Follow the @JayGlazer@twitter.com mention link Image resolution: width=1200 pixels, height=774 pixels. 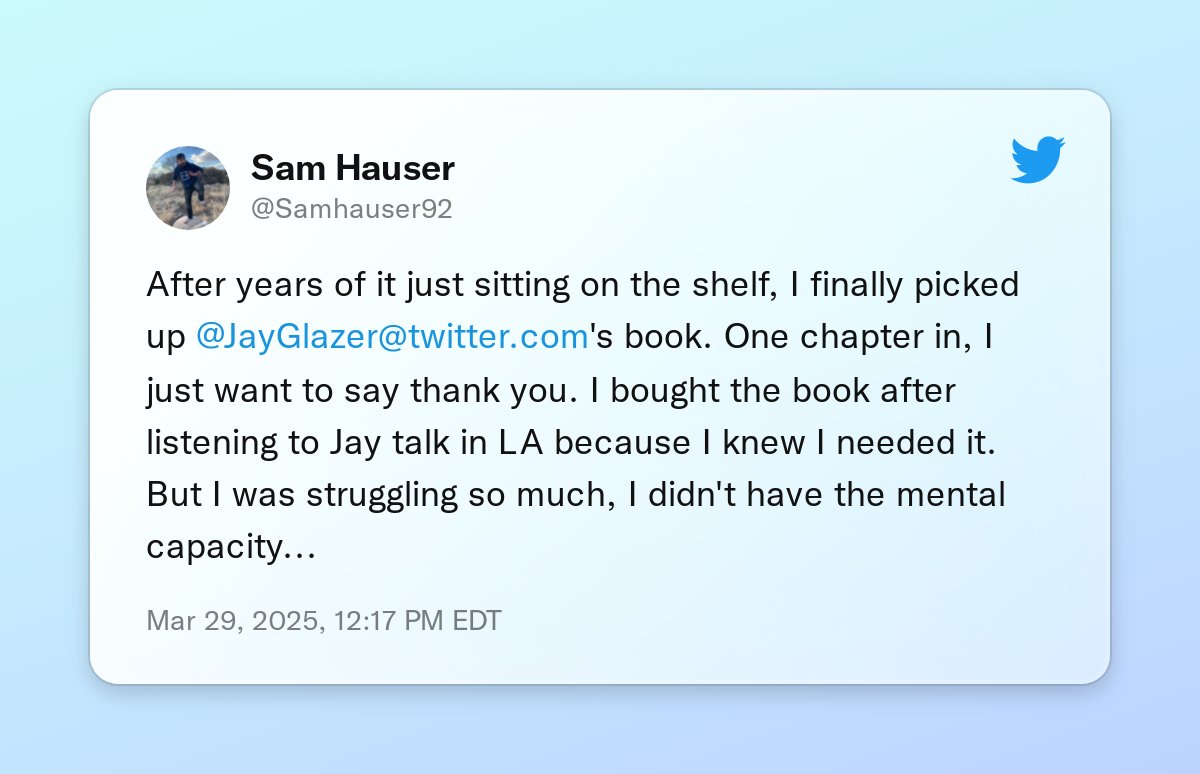tap(392, 338)
